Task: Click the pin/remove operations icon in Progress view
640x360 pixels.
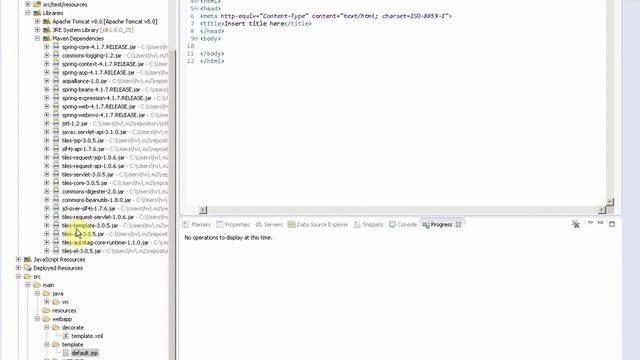Action: 576,224
